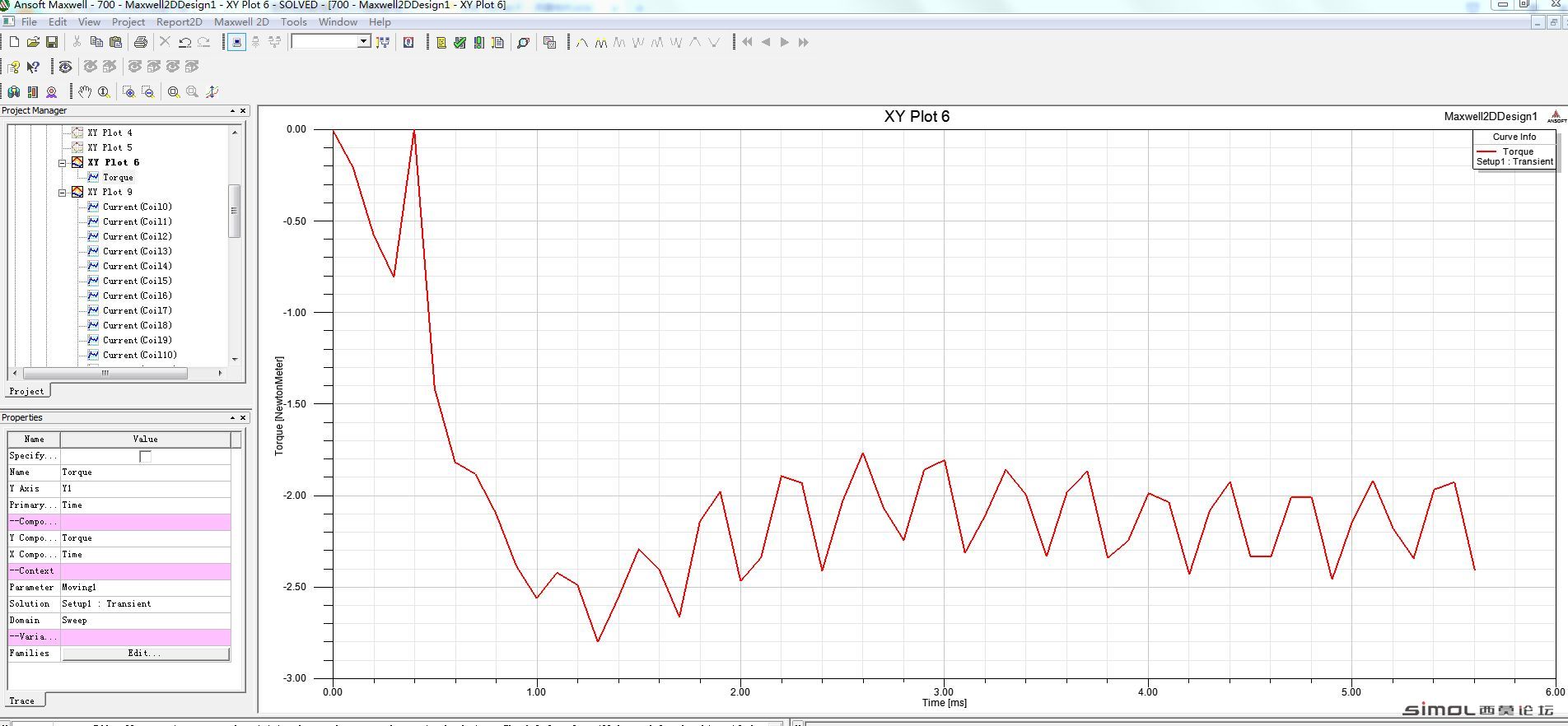Click the Fit All zoom icon
1568x726 pixels.
coord(174,91)
